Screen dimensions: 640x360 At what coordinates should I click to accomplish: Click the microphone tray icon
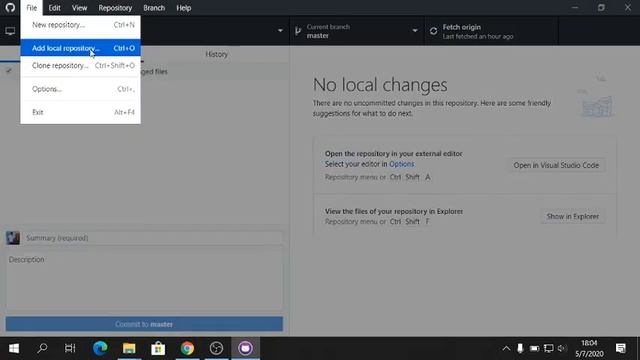(x=520, y=348)
